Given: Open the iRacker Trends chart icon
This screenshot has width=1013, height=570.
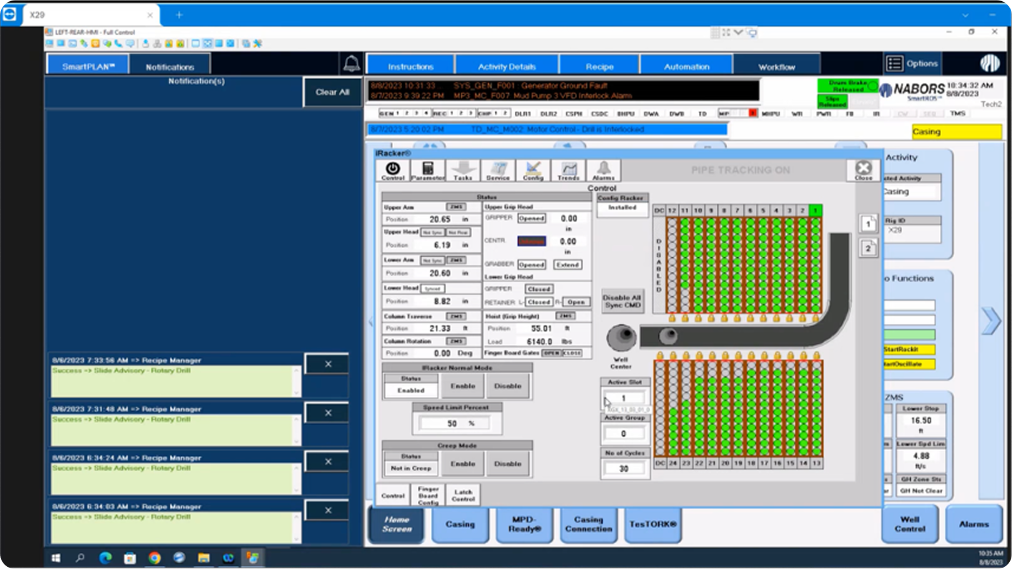Looking at the screenshot, I should 568,171.
